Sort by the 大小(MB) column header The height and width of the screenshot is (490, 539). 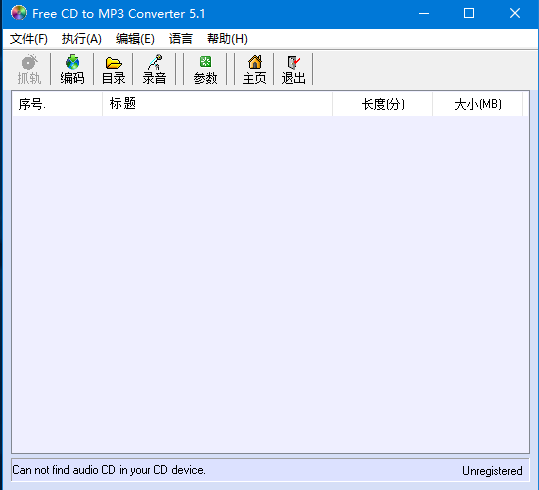(x=477, y=104)
